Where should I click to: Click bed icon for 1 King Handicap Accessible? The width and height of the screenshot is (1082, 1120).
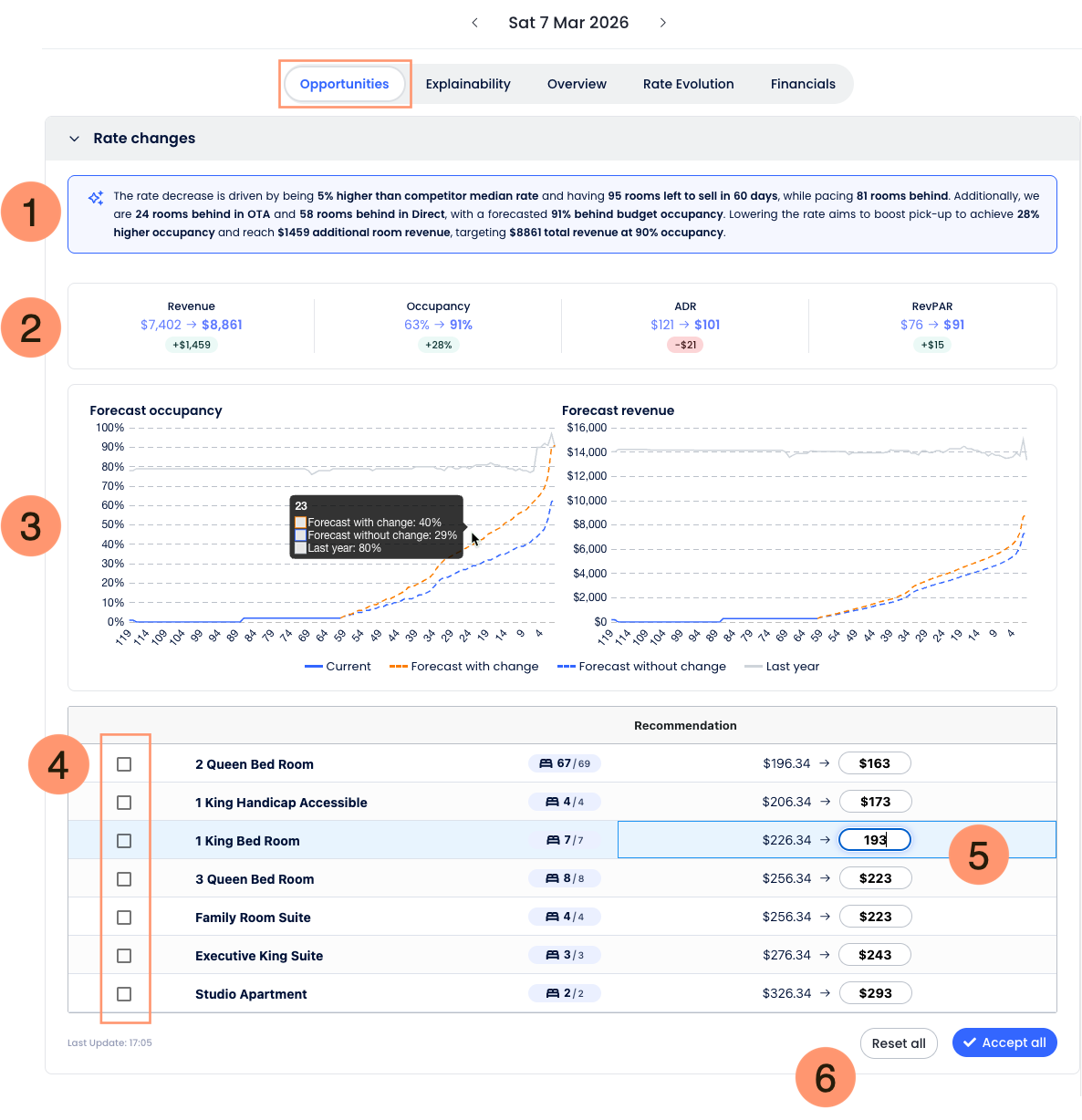pyautogui.click(x=552, y=802)
